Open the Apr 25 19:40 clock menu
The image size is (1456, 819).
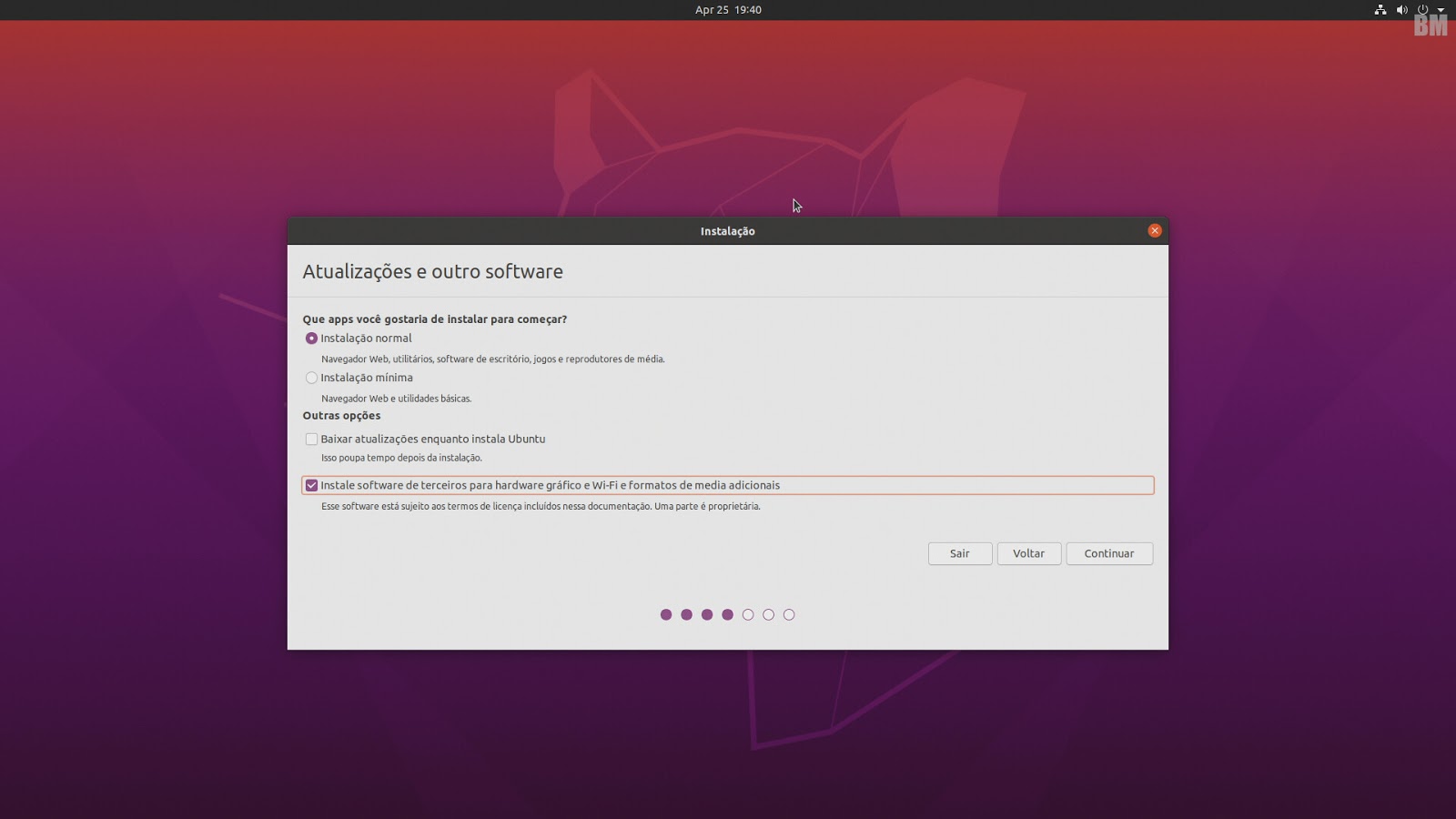tap(728, 10)
